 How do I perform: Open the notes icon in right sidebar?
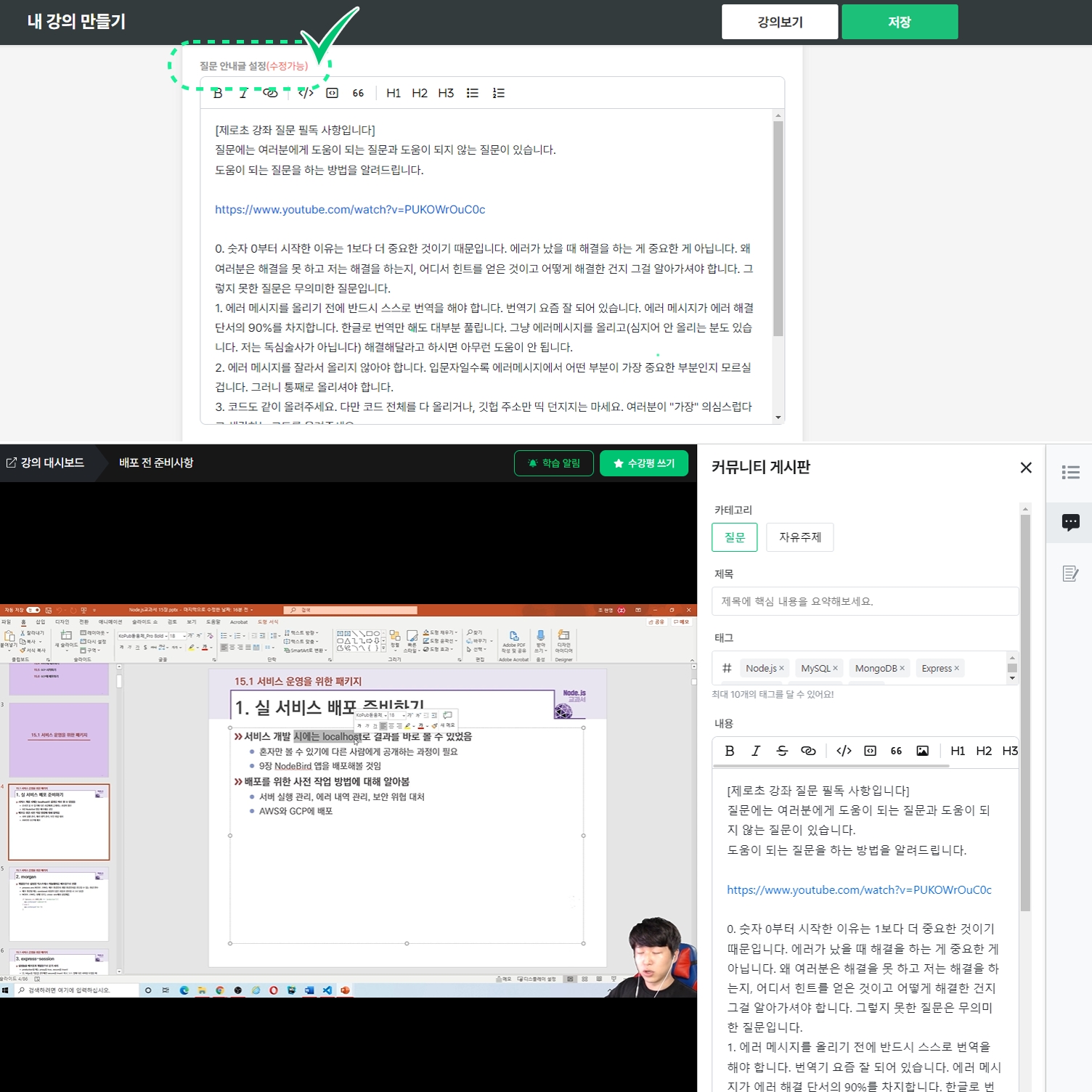1070,574
